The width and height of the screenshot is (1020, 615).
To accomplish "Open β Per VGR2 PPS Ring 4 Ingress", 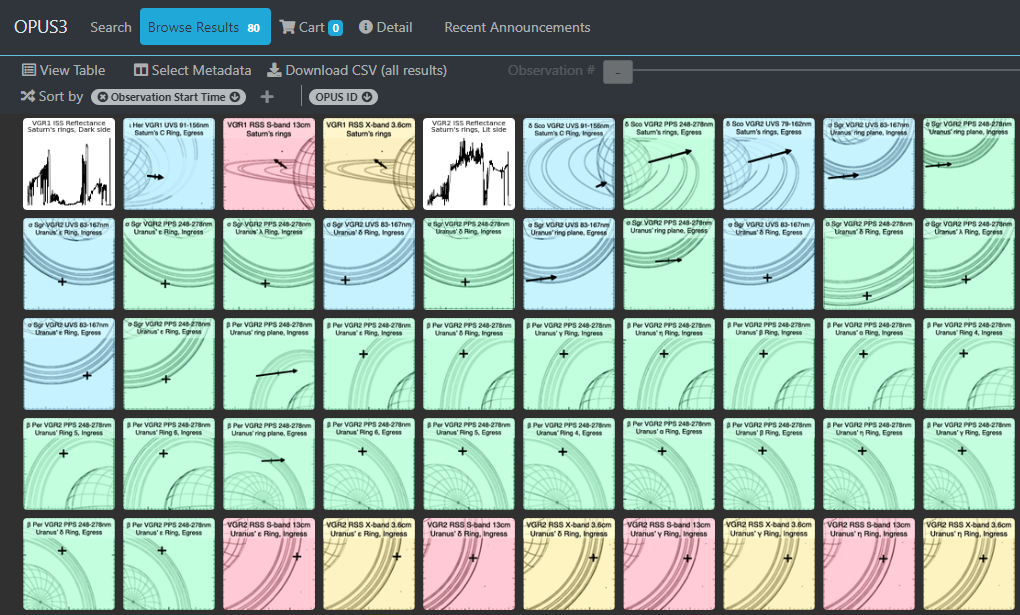I will coord(969,364).
